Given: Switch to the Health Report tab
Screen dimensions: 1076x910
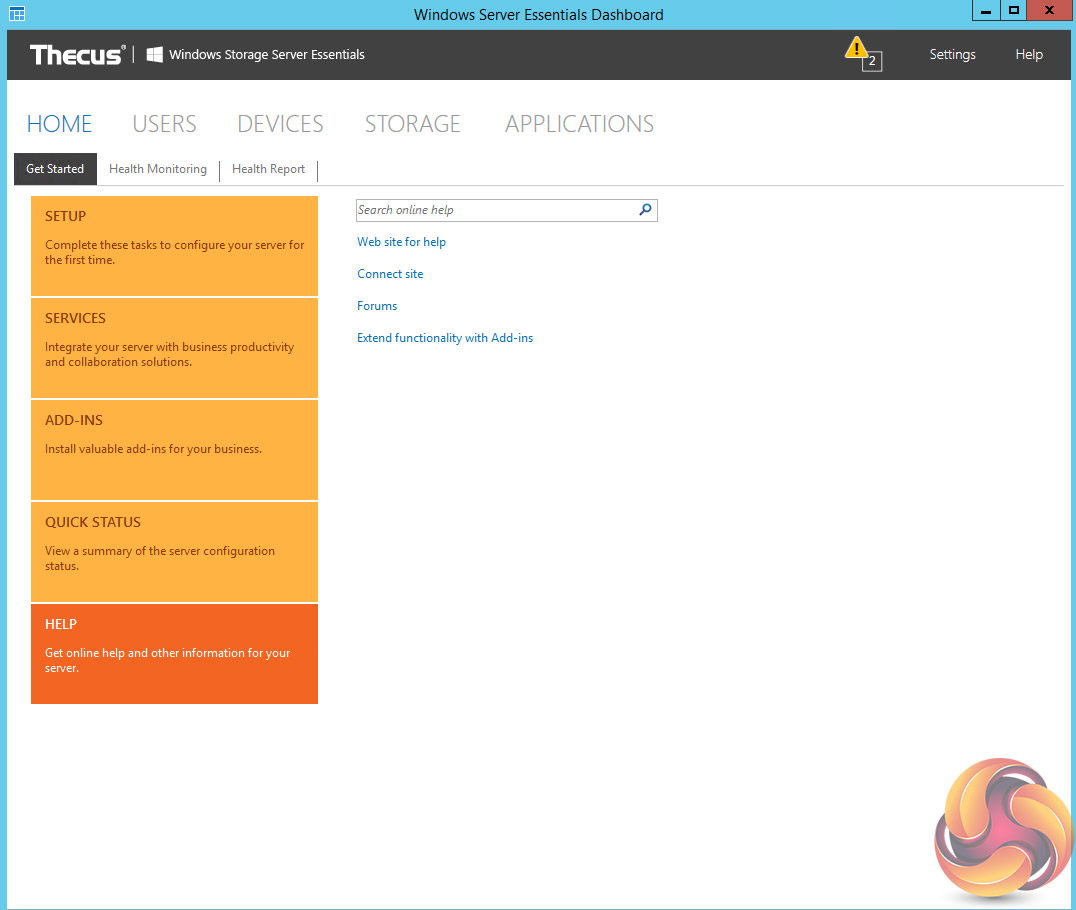Looking at the screenshot, I should click(x=268, y=169).
